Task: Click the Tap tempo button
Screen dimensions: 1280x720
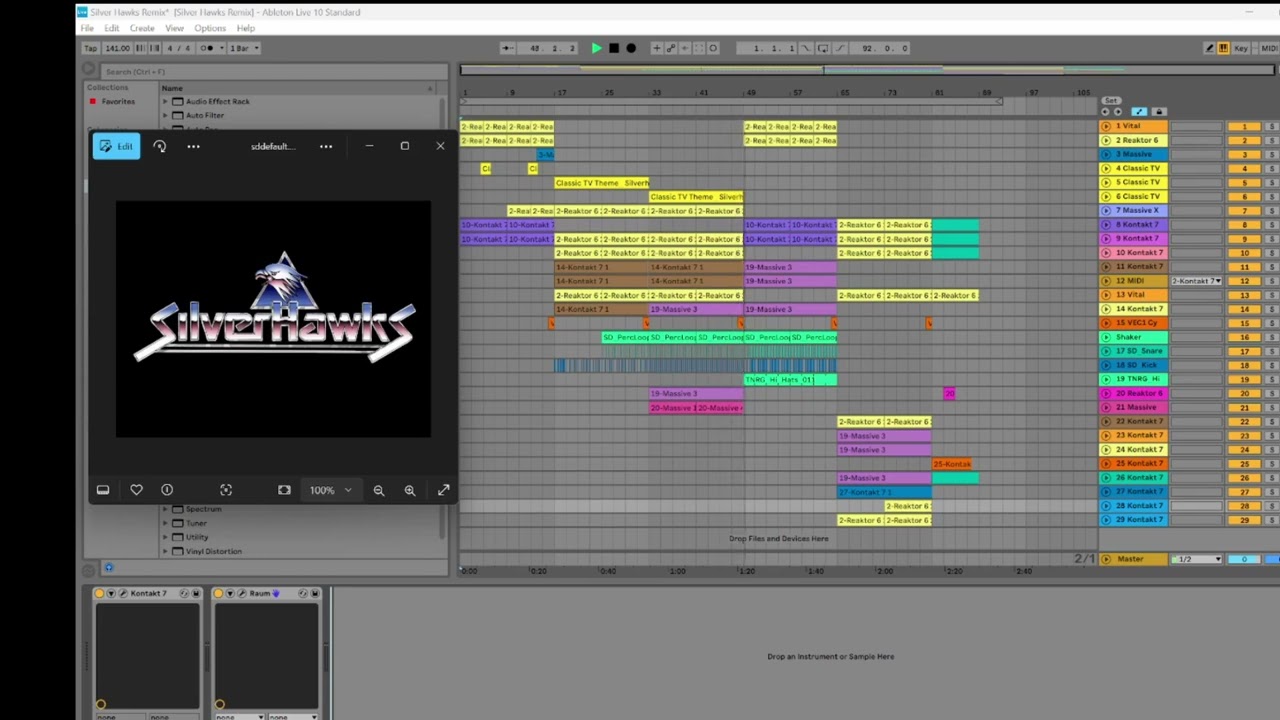Action: point(90,48)
